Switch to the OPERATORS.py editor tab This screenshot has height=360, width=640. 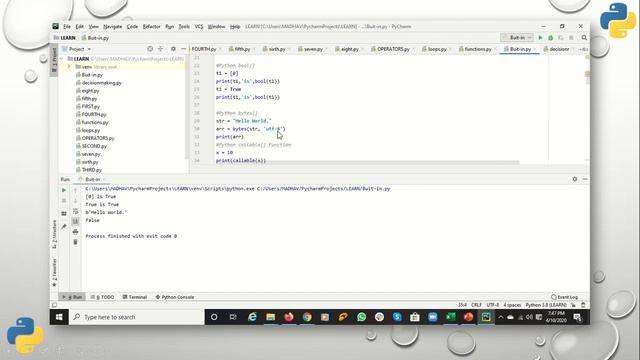pyautogui.click(x=393, y=49)
